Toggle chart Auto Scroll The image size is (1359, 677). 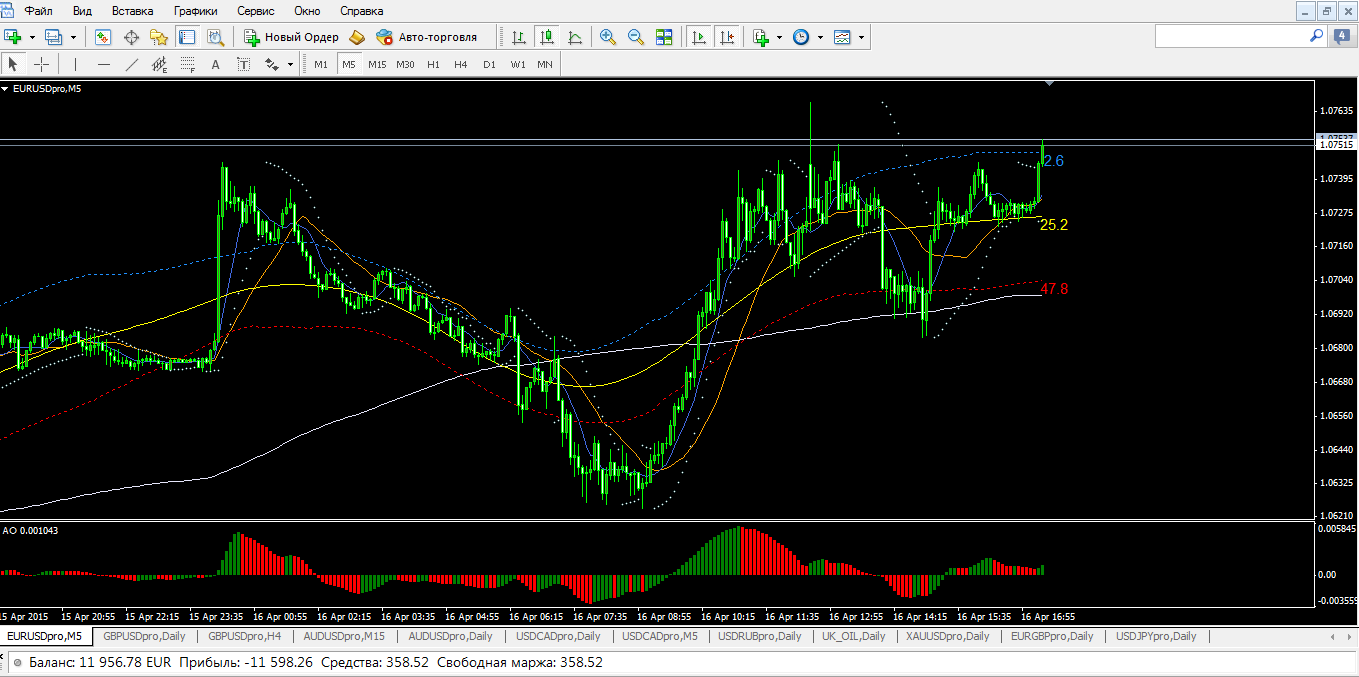[x=699, y=37]
